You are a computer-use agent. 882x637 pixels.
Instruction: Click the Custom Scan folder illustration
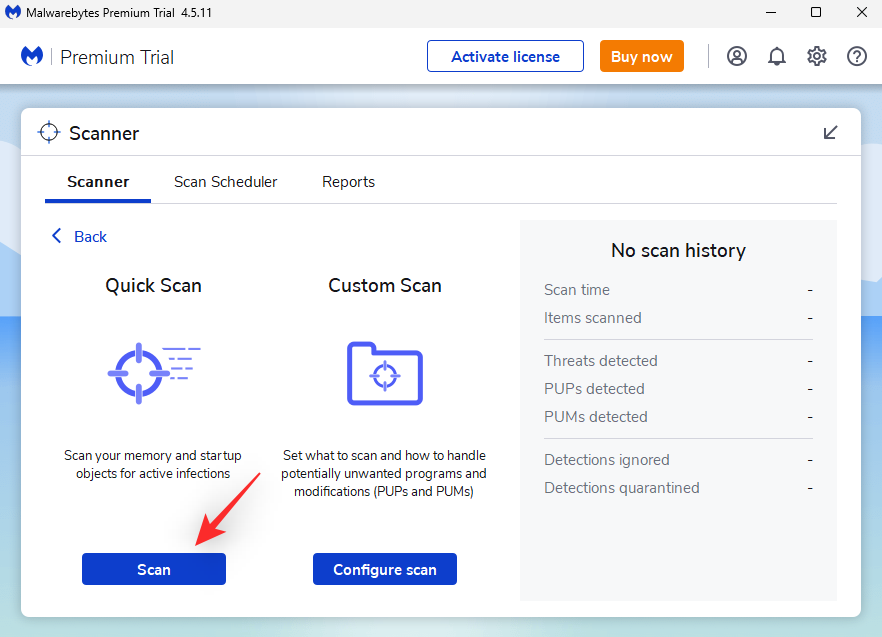click(385, 373)
